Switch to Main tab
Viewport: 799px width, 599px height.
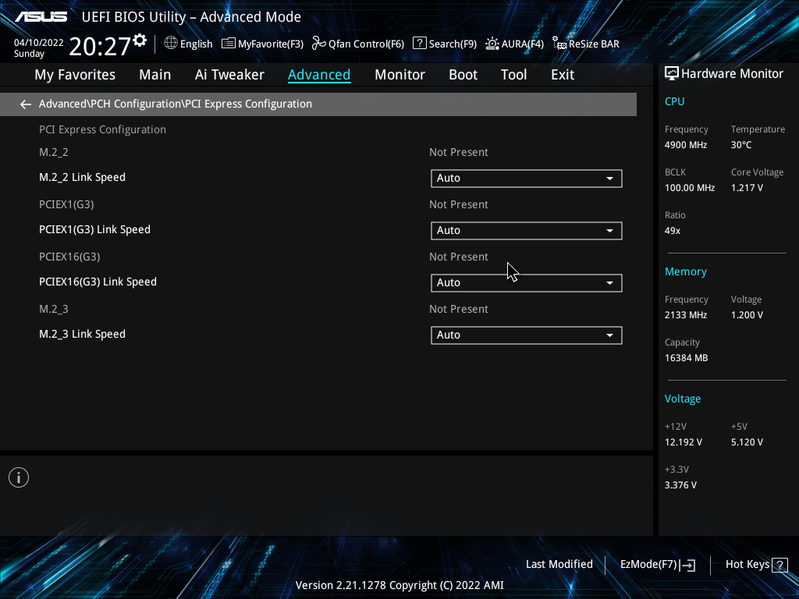pyautogui.click(x=155, y=75)
